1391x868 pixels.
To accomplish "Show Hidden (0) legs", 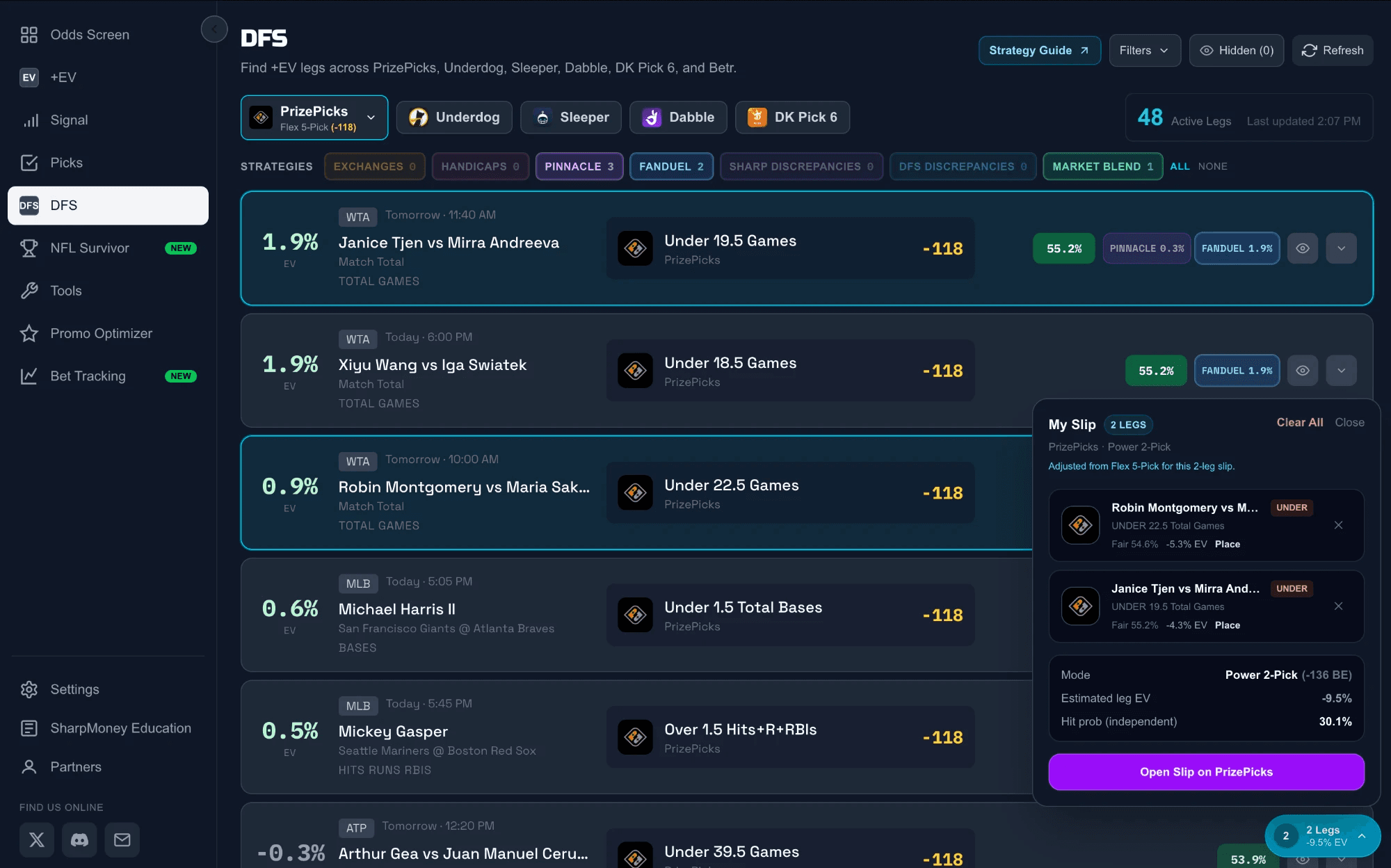I will pos(1237,51).
